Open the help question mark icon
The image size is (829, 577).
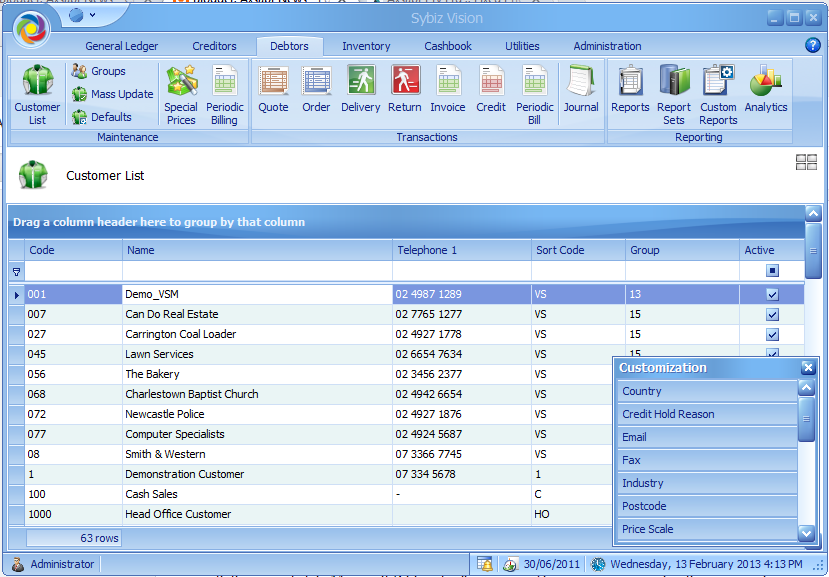coord(813,45)
